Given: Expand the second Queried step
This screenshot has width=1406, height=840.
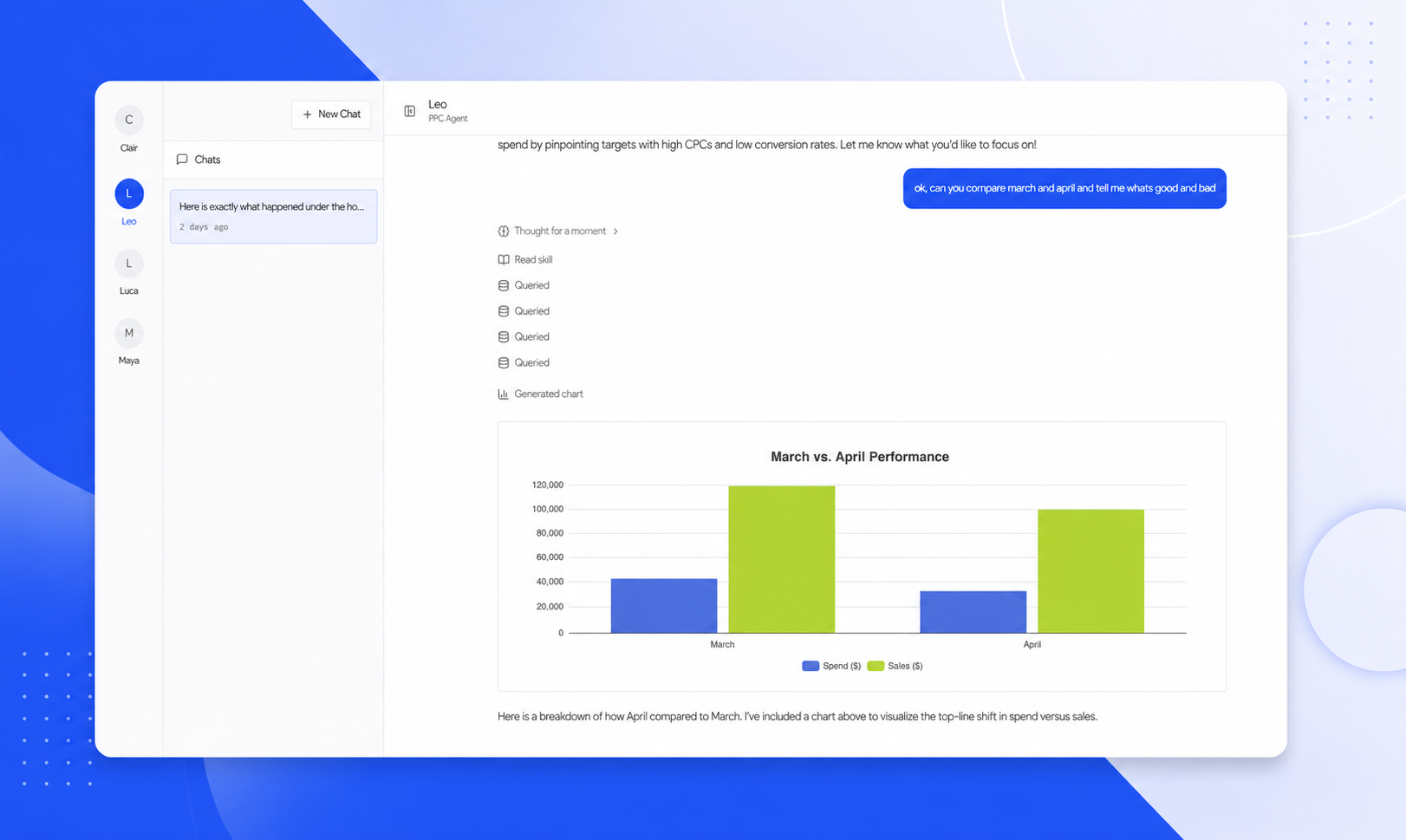Looking at the screenshot, I should (524, 311).
